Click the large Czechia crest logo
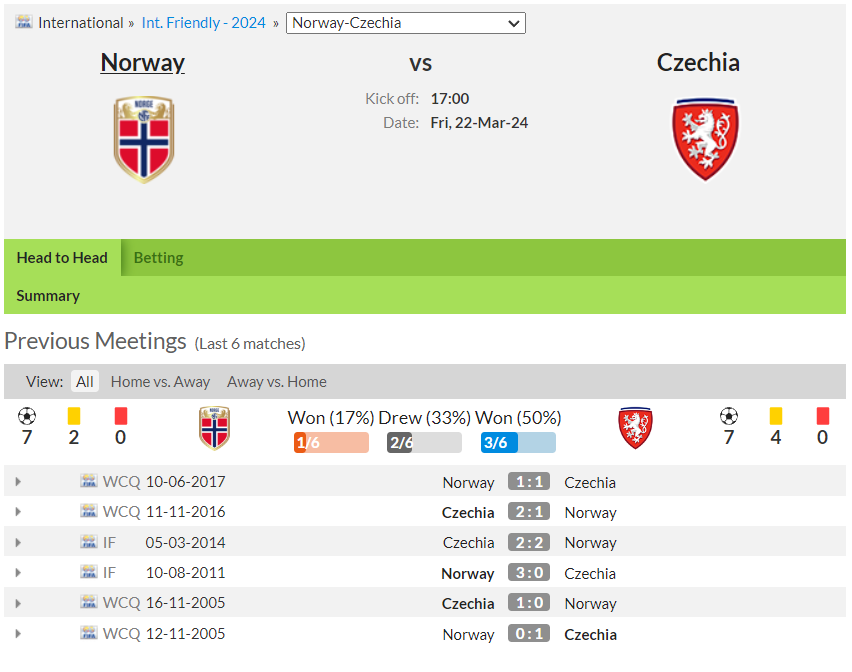 click(705, 140)
